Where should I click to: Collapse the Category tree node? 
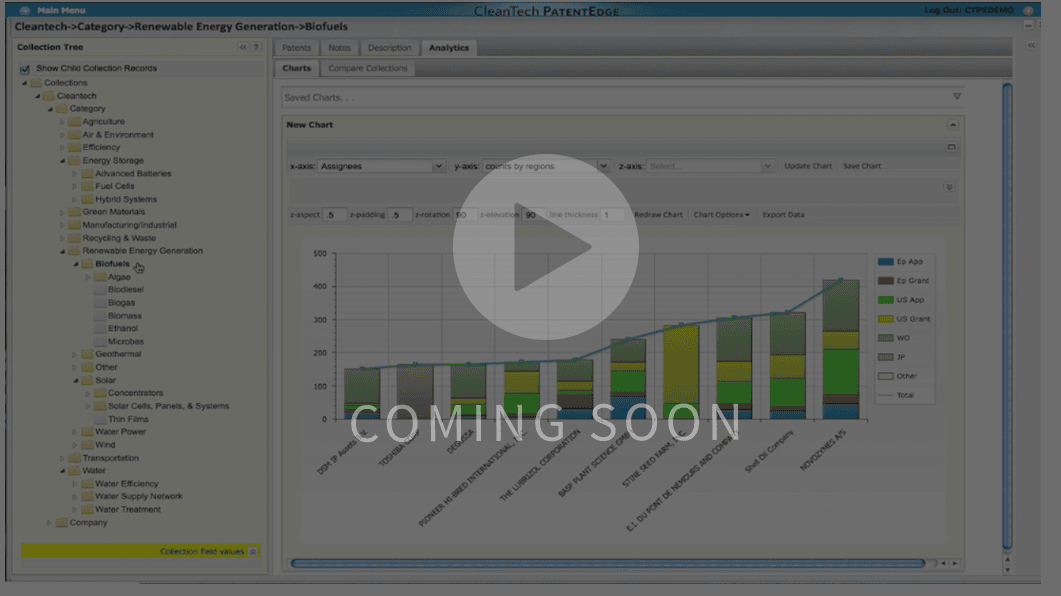tap(51, 109)
